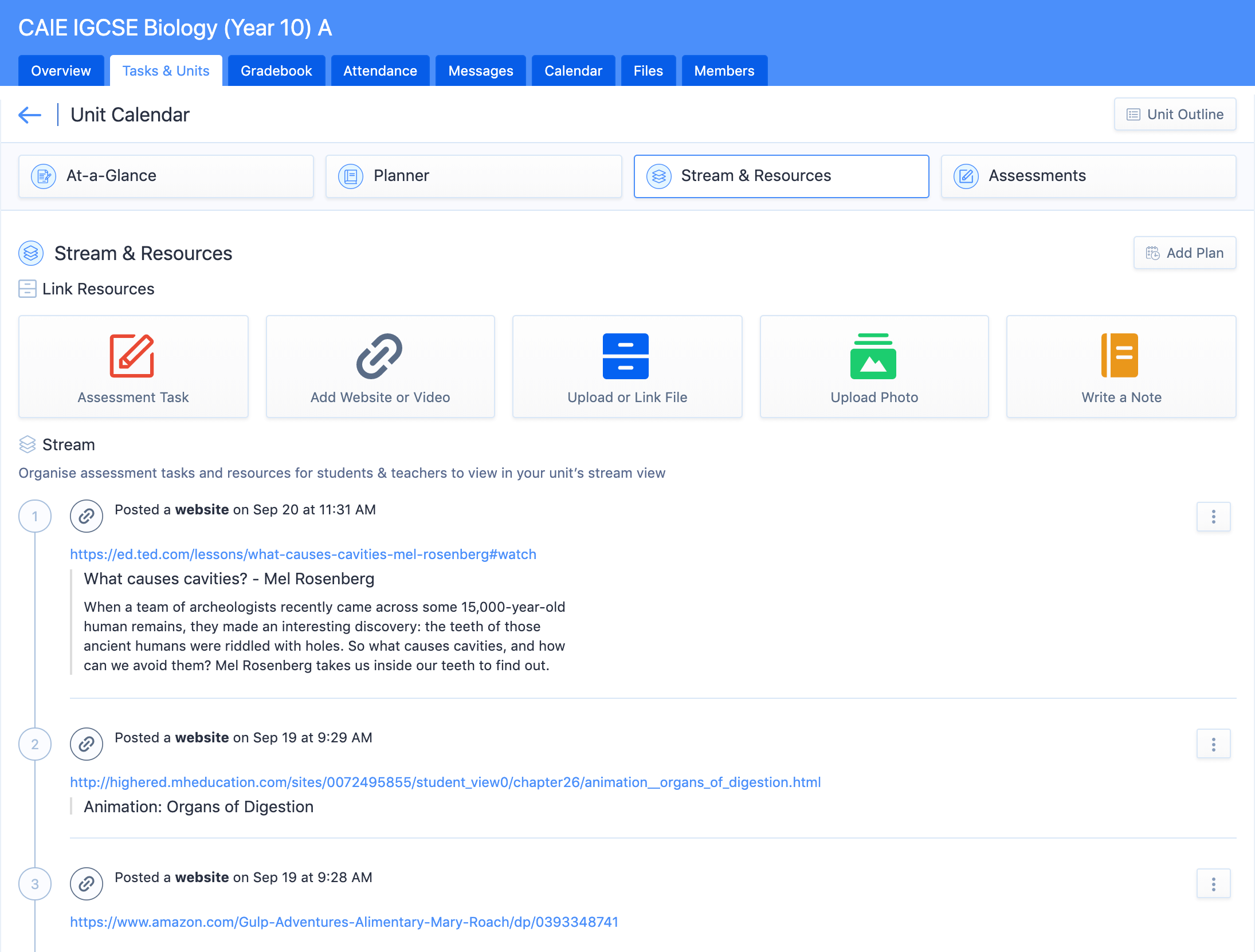
Task: Open the Gradebook tab
Action: (x=276, y=70)
